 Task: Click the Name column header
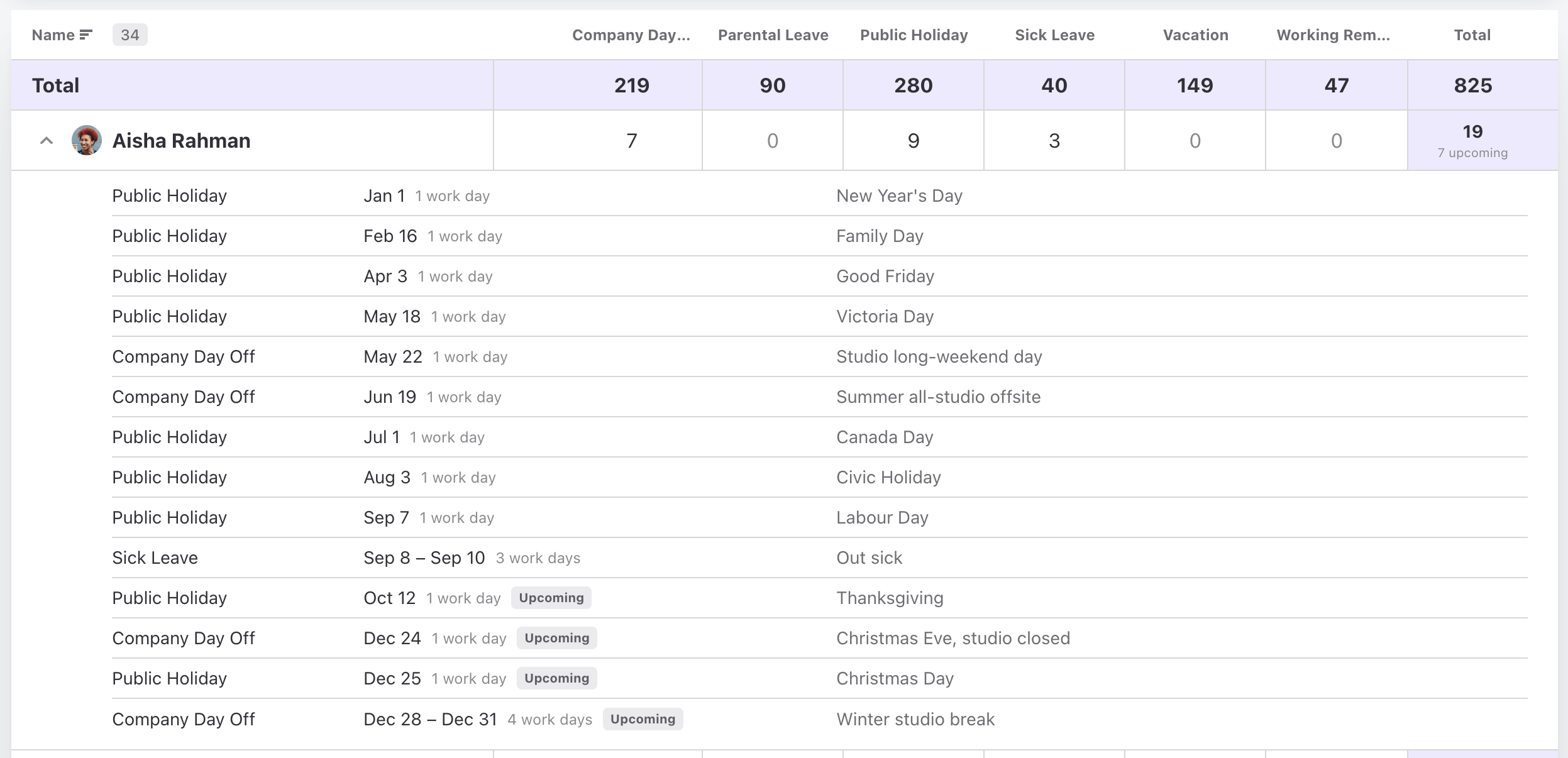53,35
